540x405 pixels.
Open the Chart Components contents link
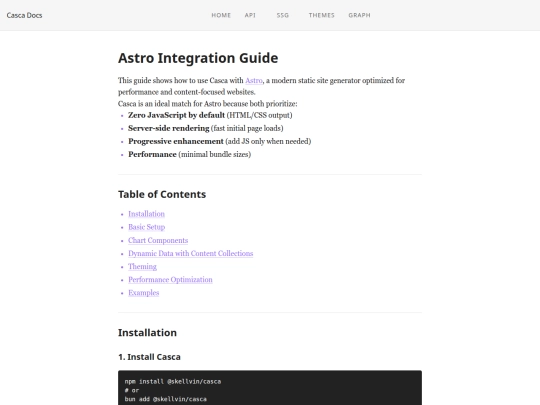click(158, 240)
